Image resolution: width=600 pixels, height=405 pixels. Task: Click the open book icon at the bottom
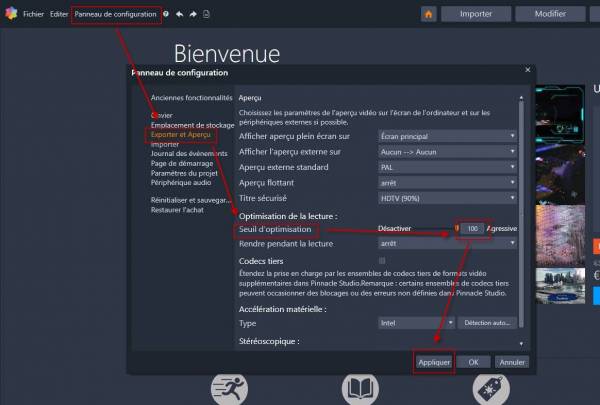360,390
